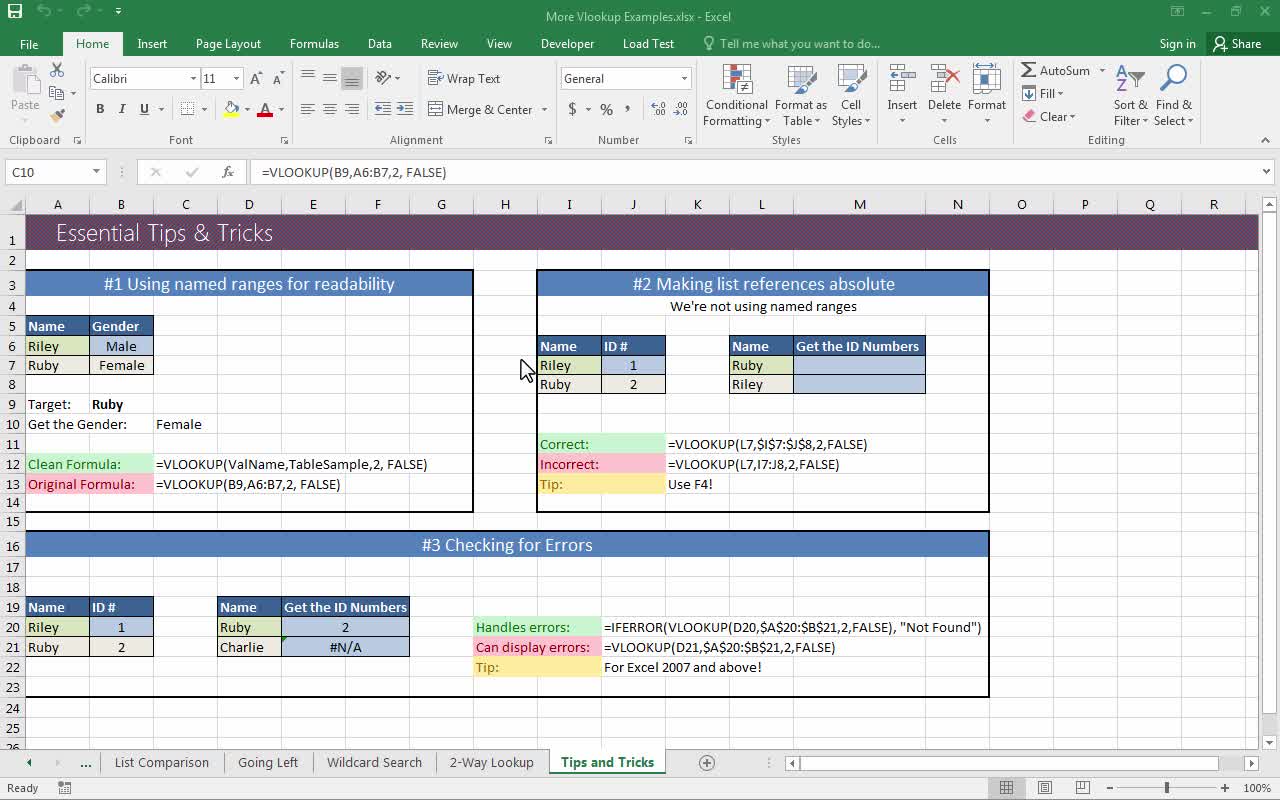Add a new sheet with plus icon
The image size is (1280, 800).
click(x=707, y=762)
